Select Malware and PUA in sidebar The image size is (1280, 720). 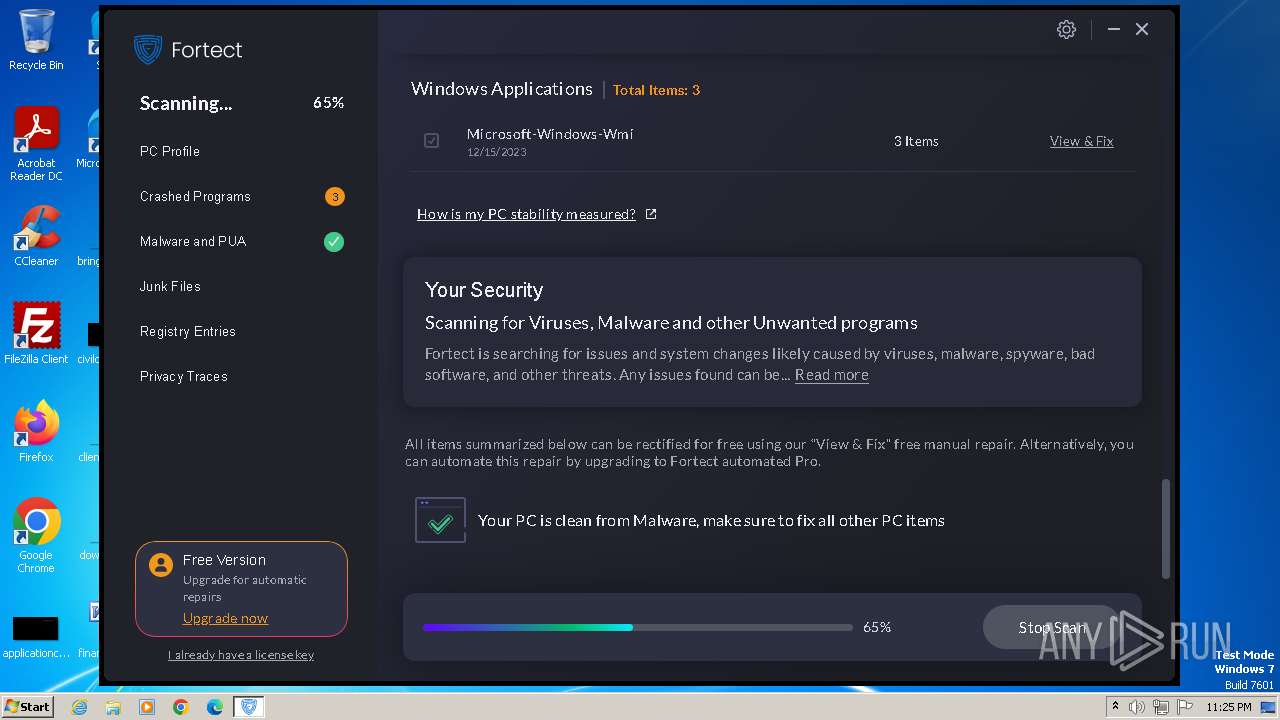193,242
